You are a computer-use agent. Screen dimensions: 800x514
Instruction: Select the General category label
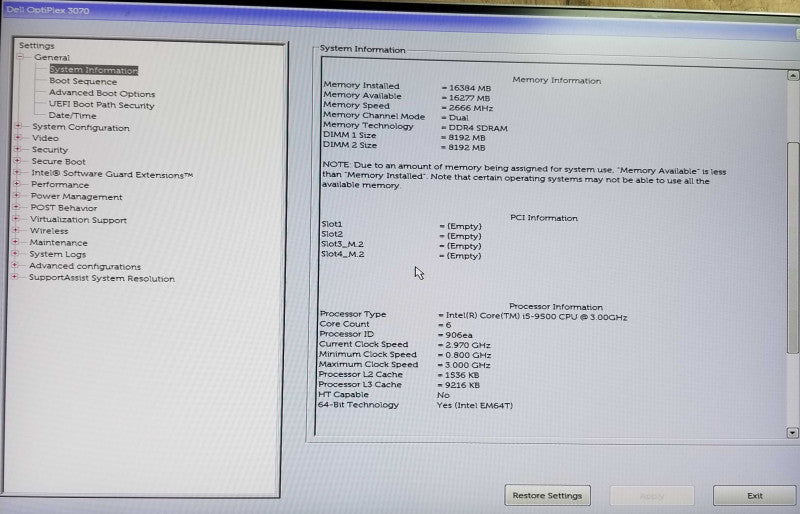click(x=52, y=58)
